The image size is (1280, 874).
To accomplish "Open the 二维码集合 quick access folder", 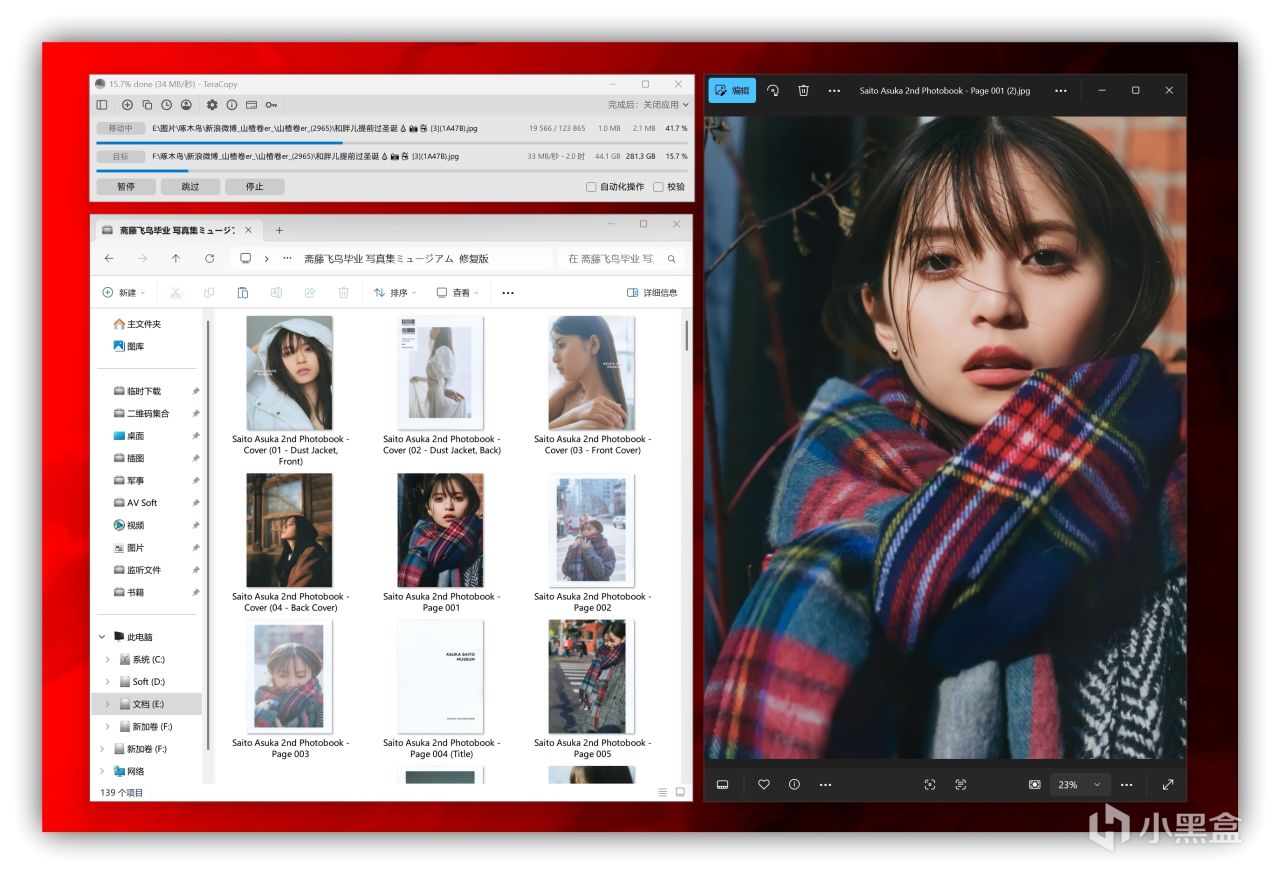I will point(141,413).
